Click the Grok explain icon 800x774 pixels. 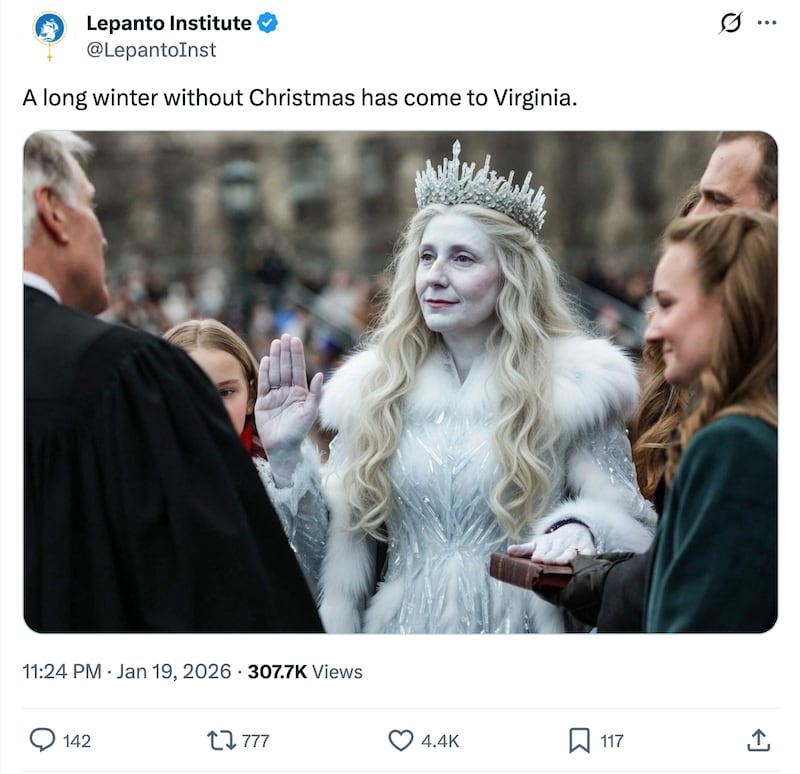click(731, 24)
